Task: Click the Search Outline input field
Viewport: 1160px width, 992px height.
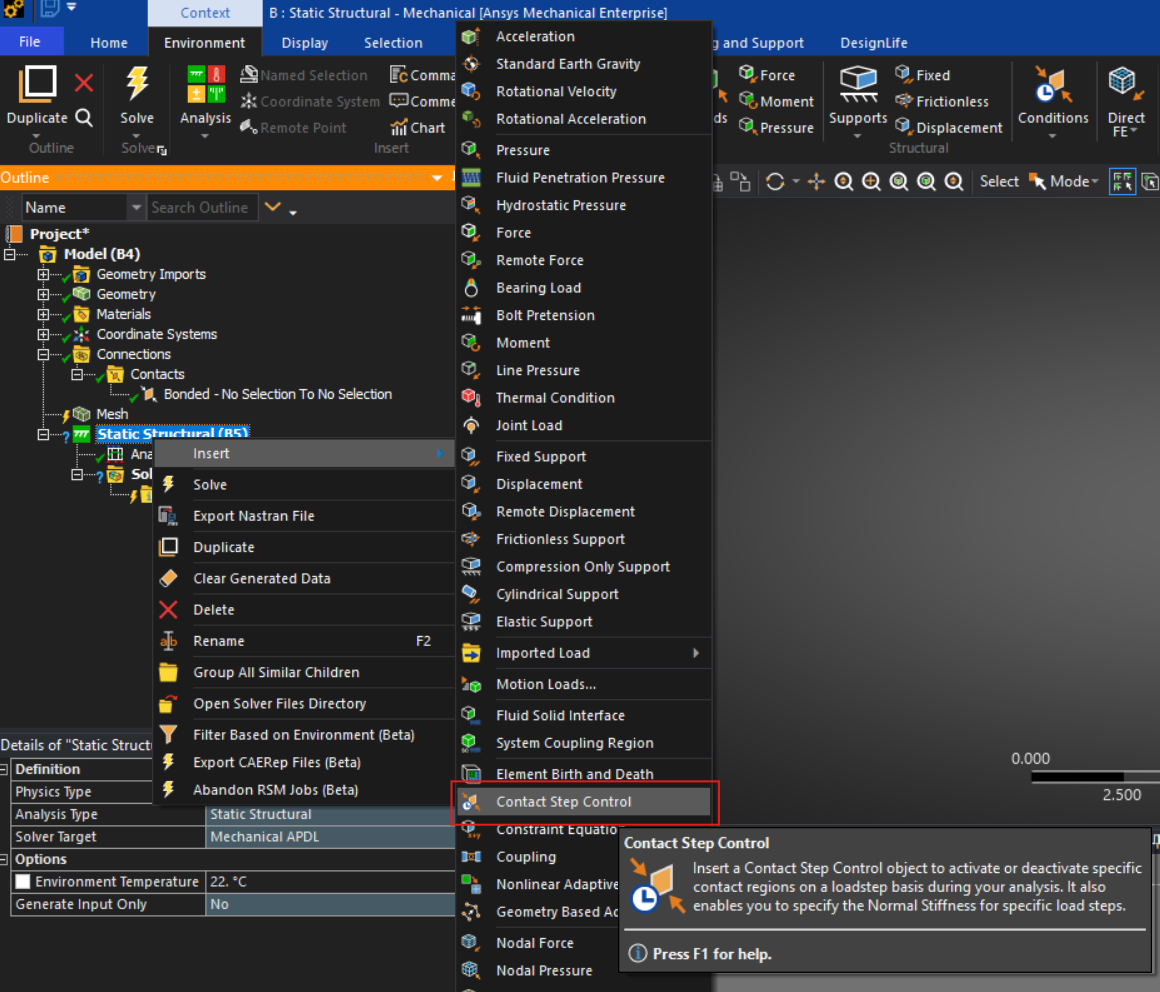Action: (x=200, y=208)
